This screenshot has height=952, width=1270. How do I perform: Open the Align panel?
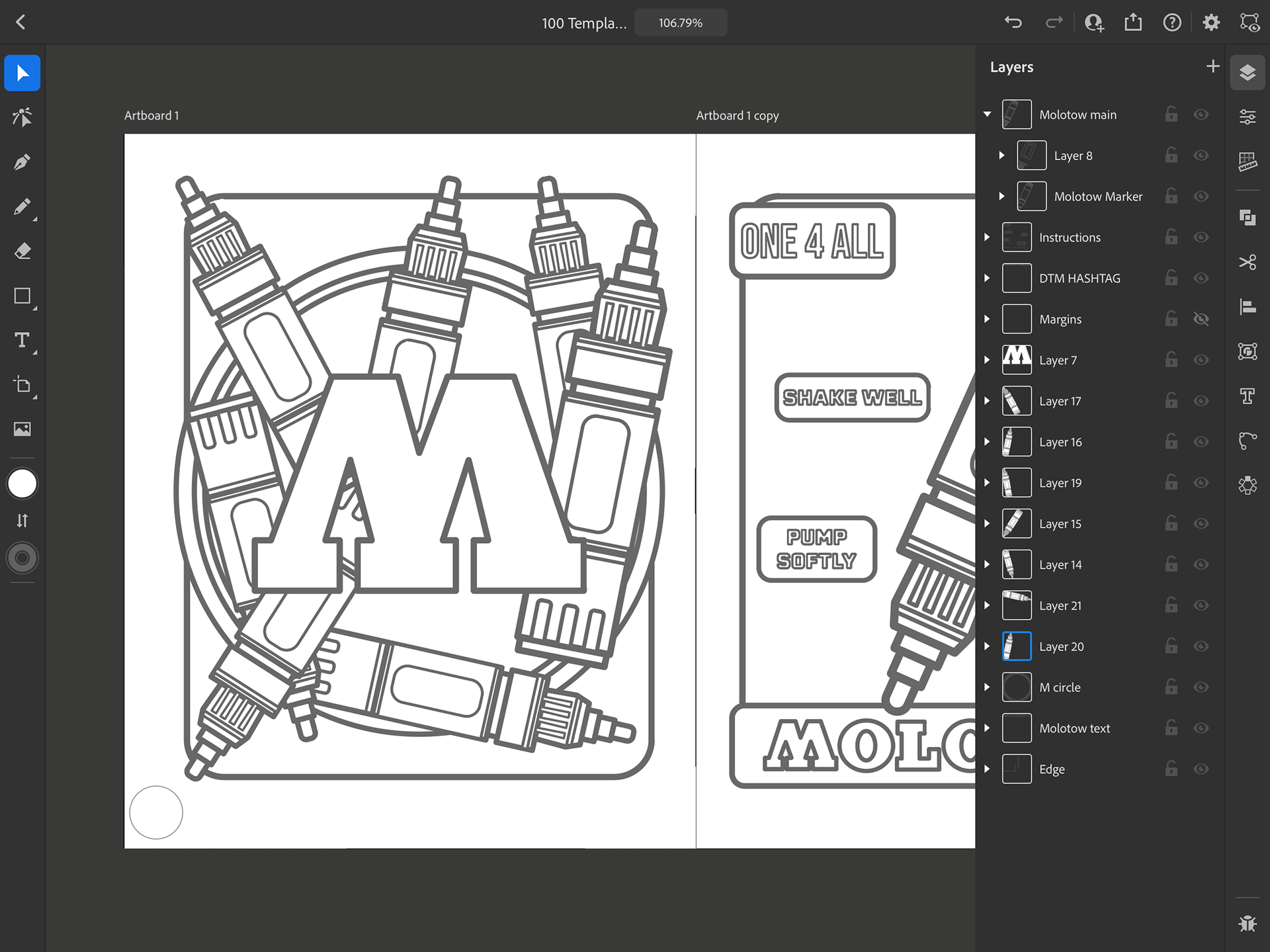pyautogui.click(x=1248, y=307)
